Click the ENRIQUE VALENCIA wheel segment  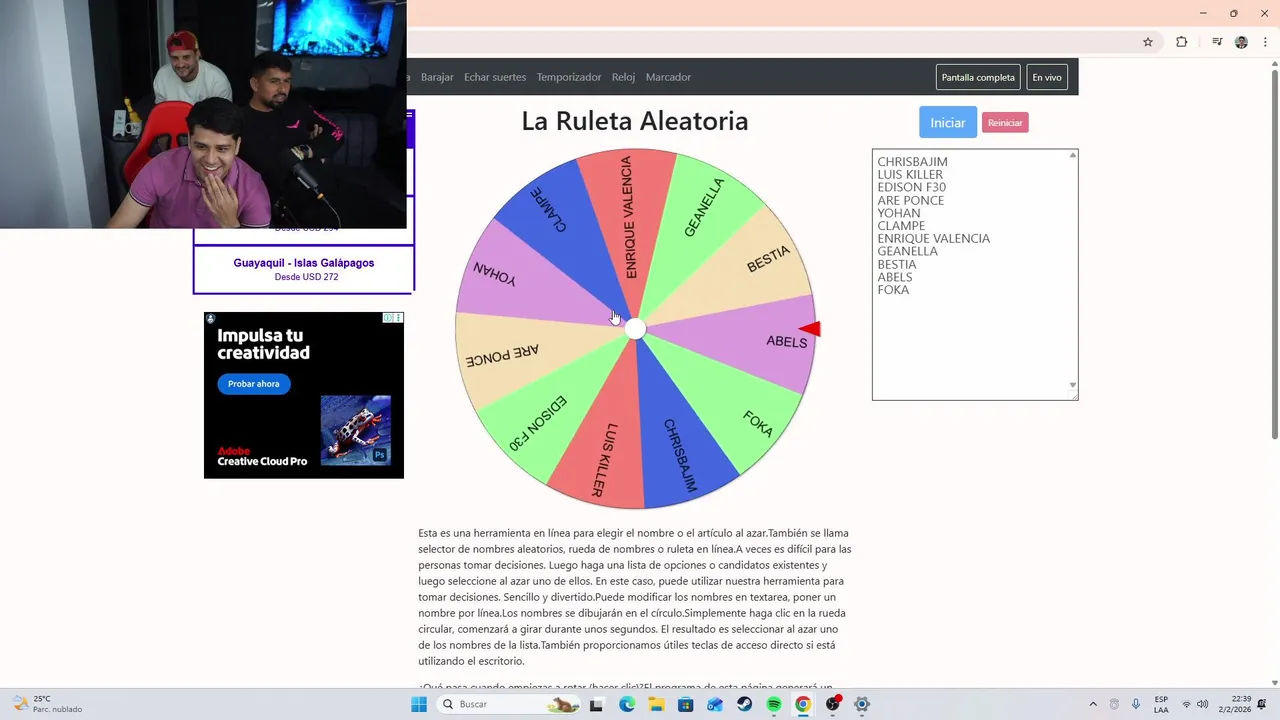coord(629,216)
